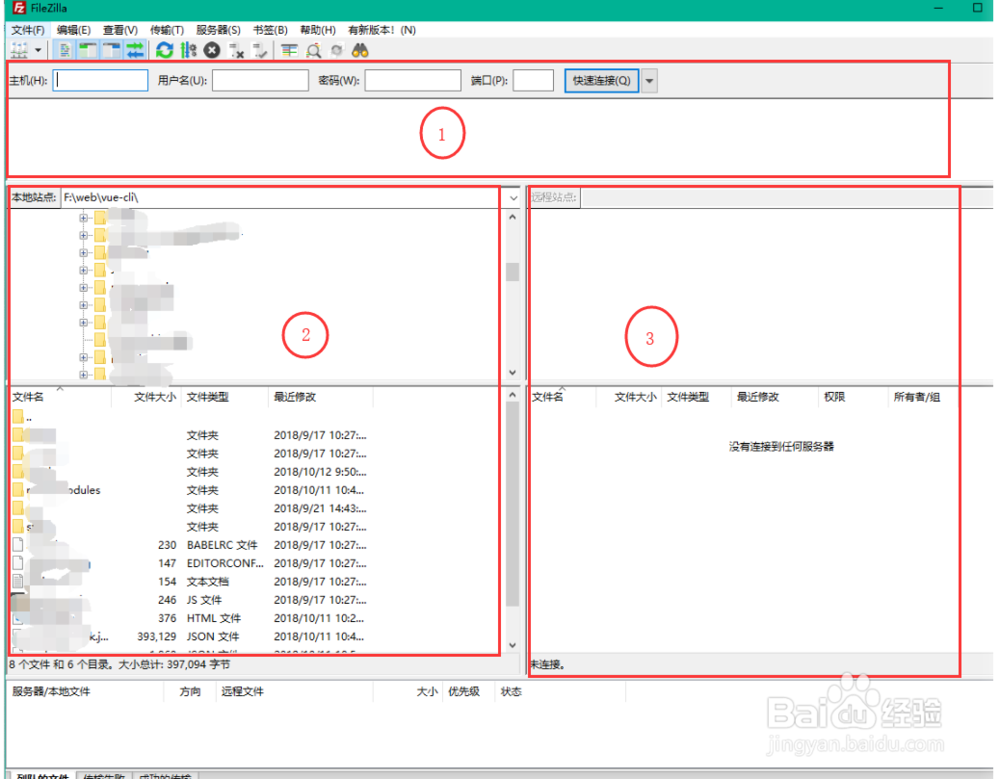This screenshot has height=779, width=1000.
Task: Toggle the synchronized browsing icon
Action: pos(337,50)
